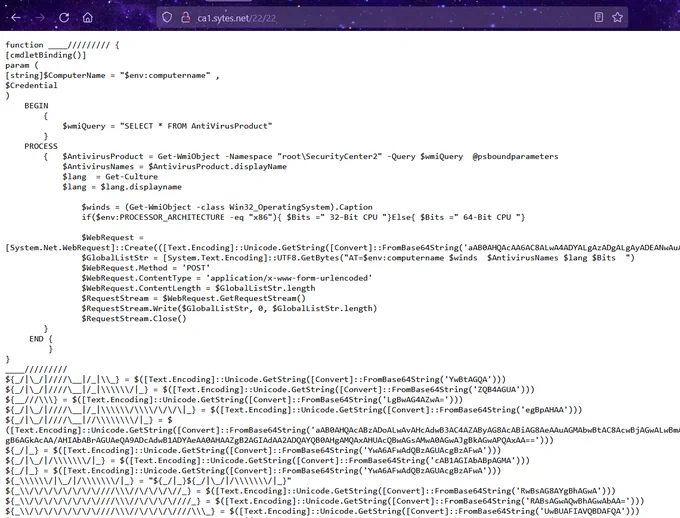Click the $WebRequest.ContentLength line
The height and width of the screenshot is (518, 680).
pos(198,288)
